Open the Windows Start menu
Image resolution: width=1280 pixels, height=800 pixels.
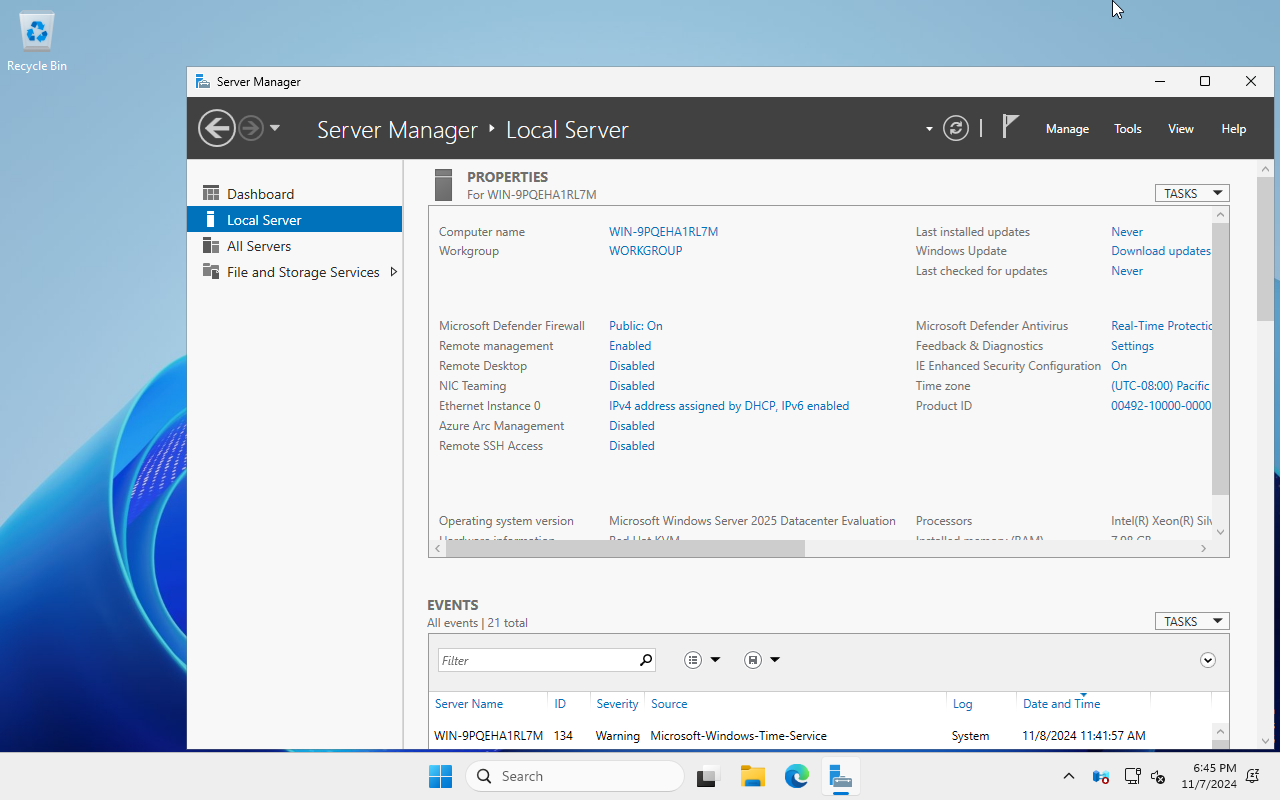click(440, 776)
